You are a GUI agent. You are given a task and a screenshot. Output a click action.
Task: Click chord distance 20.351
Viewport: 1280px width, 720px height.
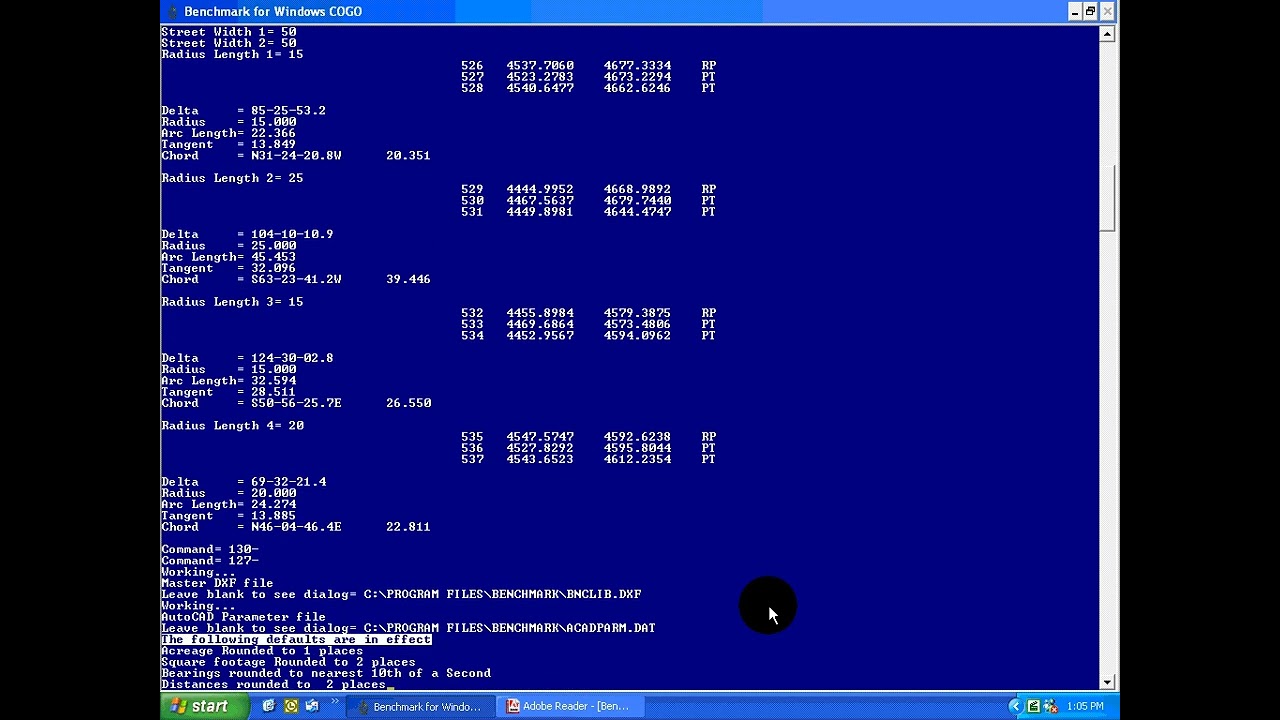[408, 156]
